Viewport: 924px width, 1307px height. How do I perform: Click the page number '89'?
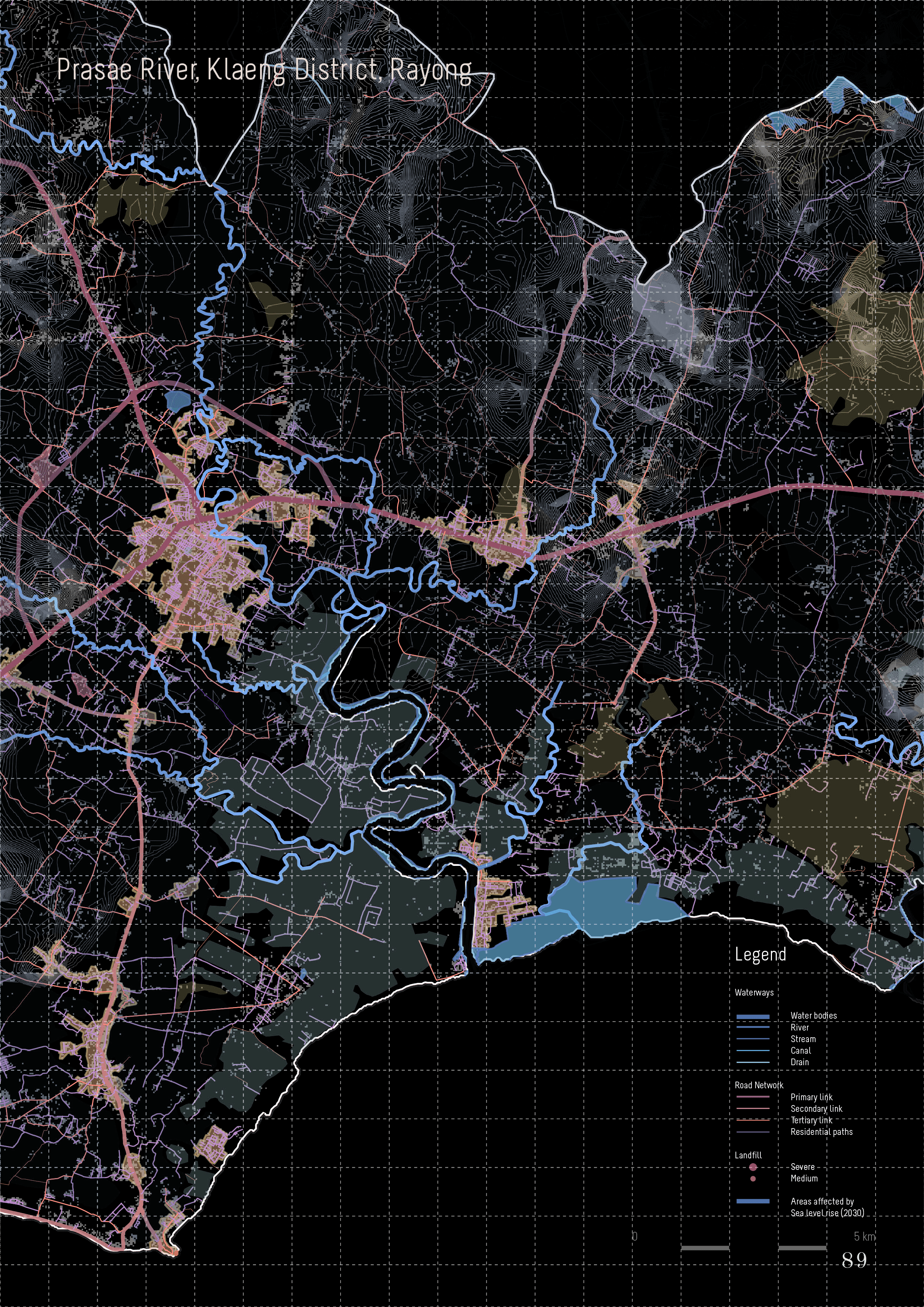coord(854,1260)
